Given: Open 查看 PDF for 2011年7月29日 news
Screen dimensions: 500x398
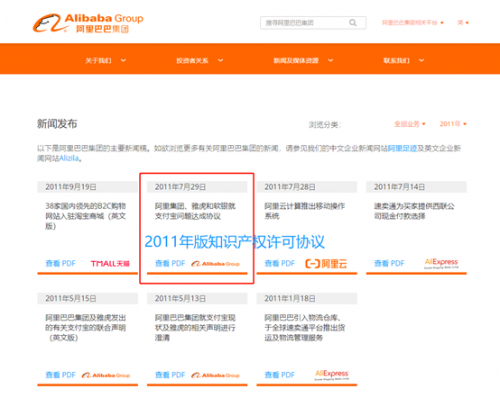Looking at the screenshot, I should [170, 263].
